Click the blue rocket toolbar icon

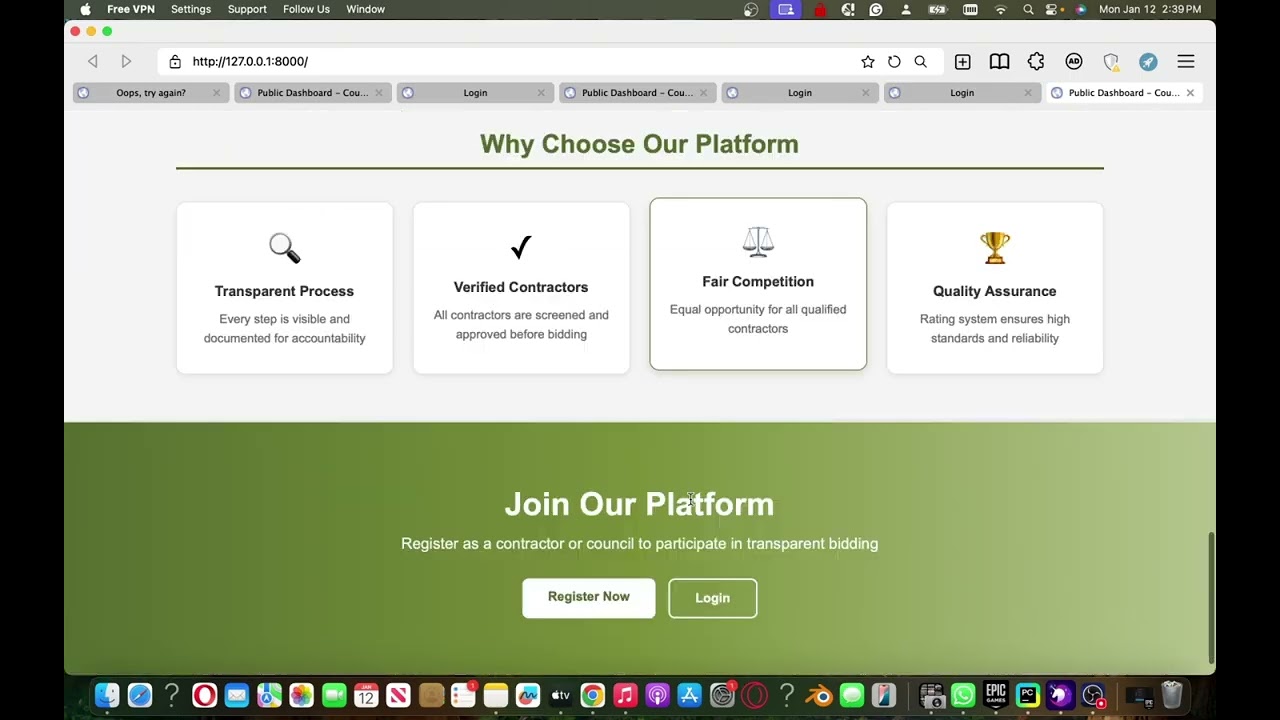1148,62
